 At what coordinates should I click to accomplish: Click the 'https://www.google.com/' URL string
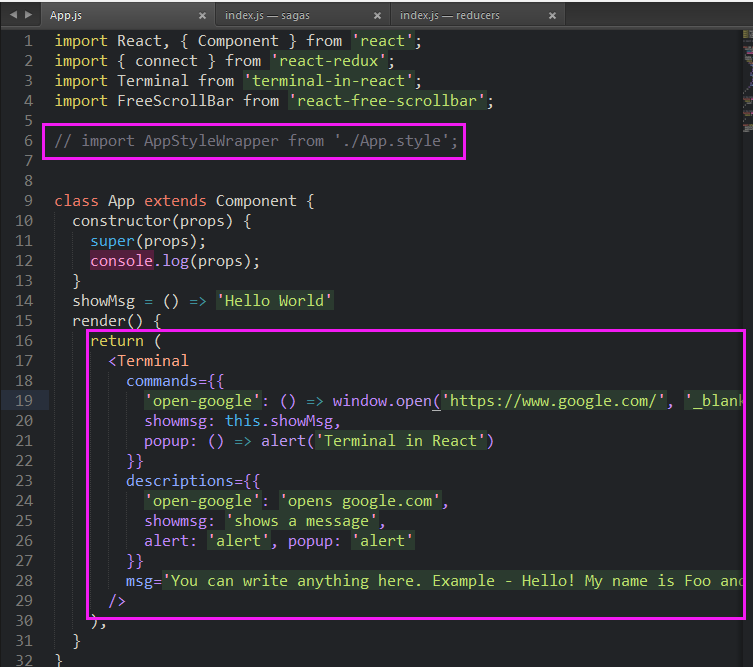point(554,400)
